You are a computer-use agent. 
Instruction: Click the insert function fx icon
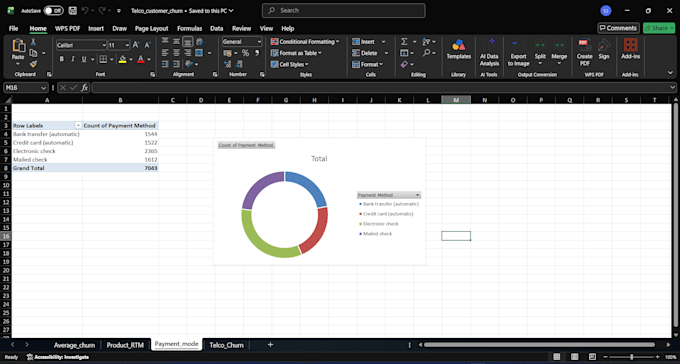tap(85, 88)
